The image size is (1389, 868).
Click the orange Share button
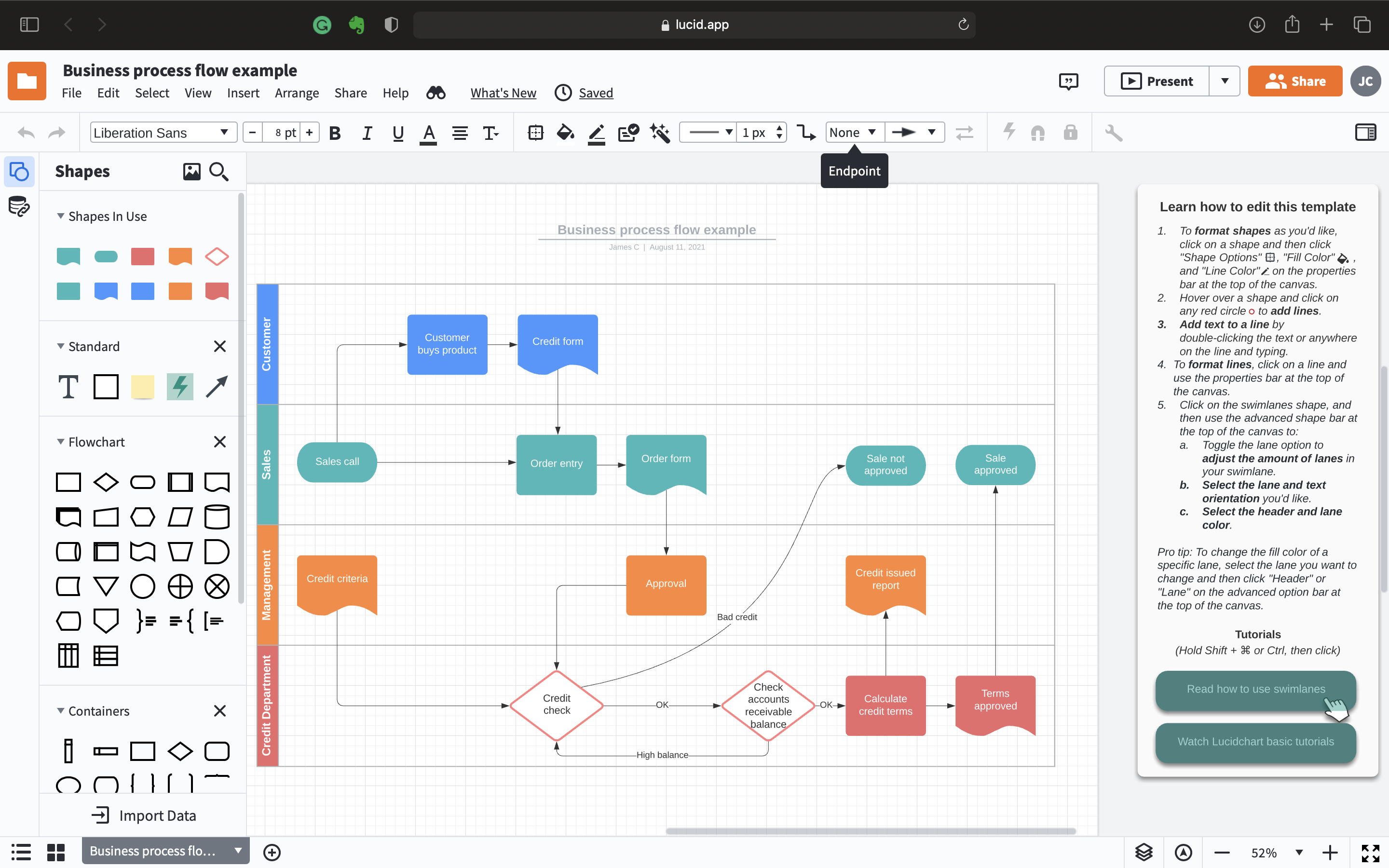click(1294, 81)
